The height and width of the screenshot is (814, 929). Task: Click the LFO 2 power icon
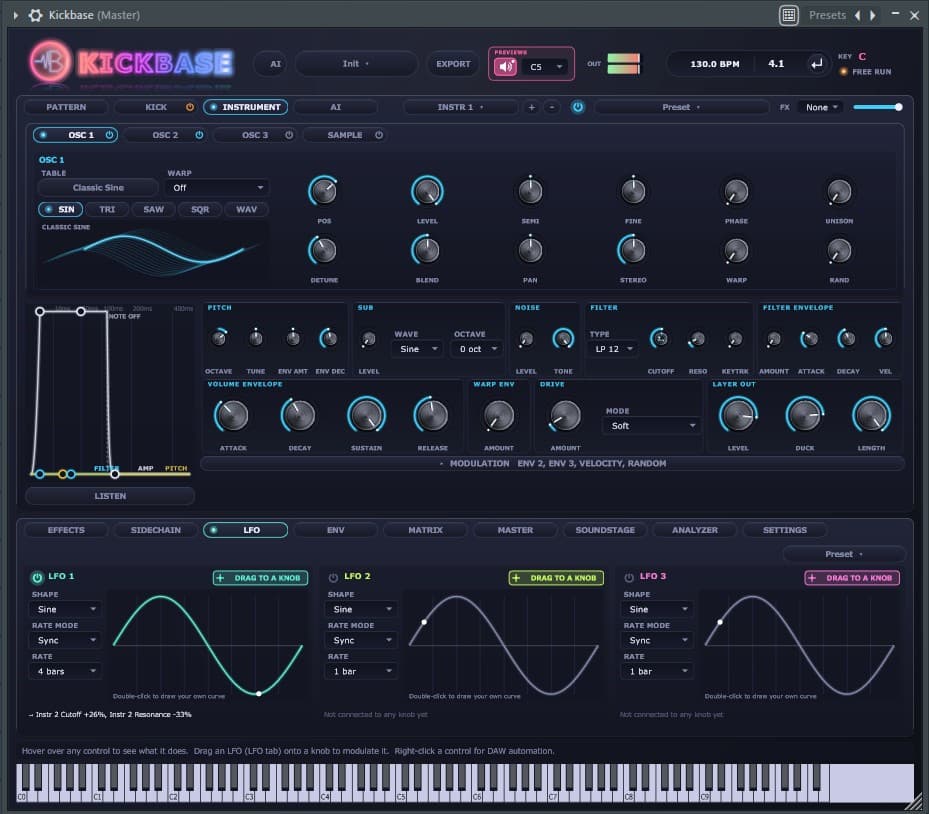(333, 577)
